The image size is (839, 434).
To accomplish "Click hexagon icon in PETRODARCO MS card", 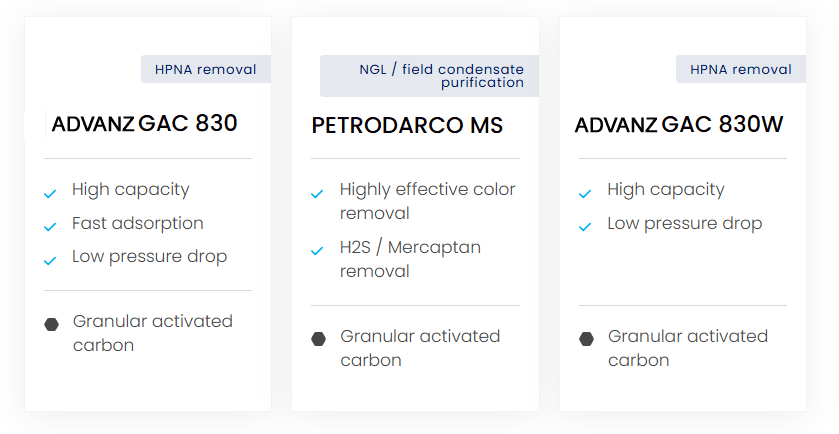I will coord(319,339).
